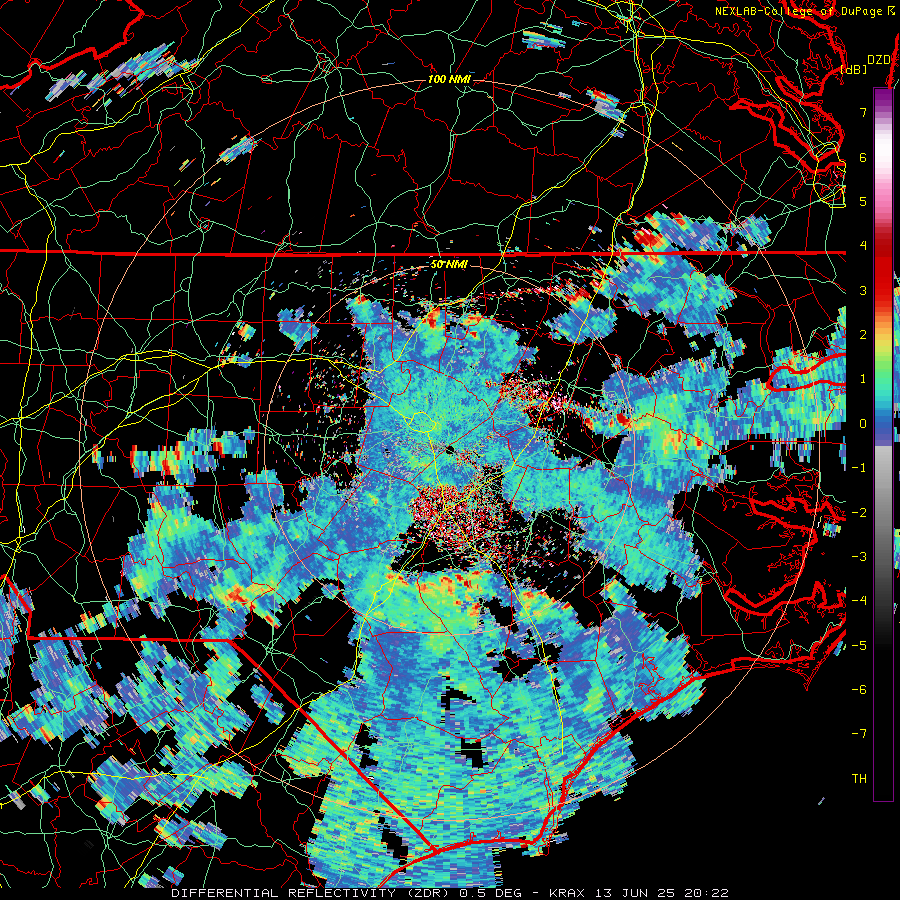
Task: Click the "-7" value on the dB scale
Action: coord(859,734)
